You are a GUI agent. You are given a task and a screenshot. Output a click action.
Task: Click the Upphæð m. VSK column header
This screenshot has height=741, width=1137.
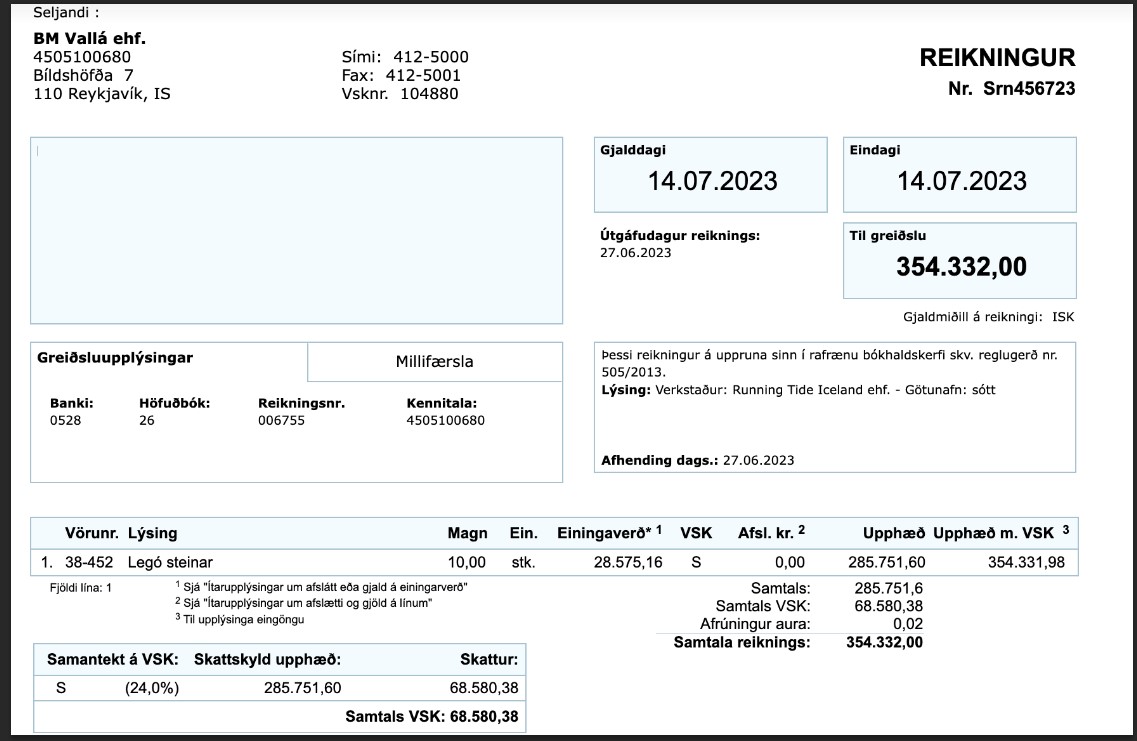[x=1001, y=533]
